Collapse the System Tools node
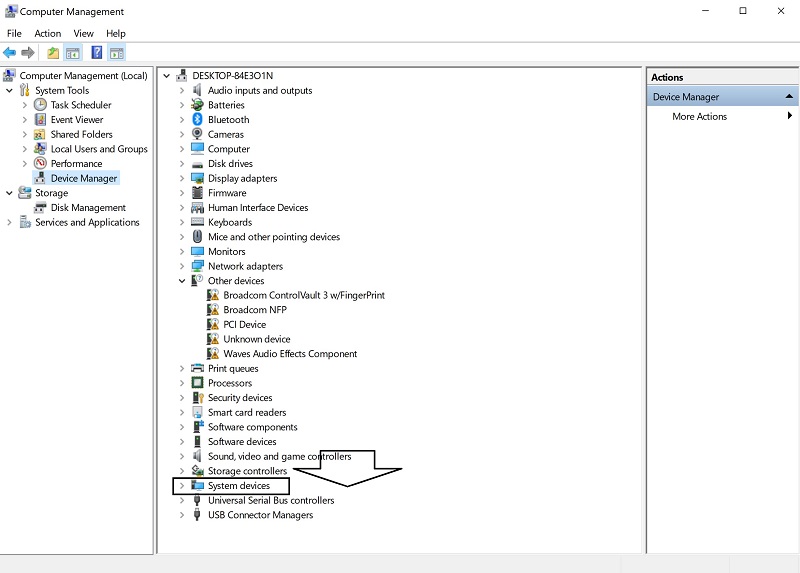 point(9,90)
